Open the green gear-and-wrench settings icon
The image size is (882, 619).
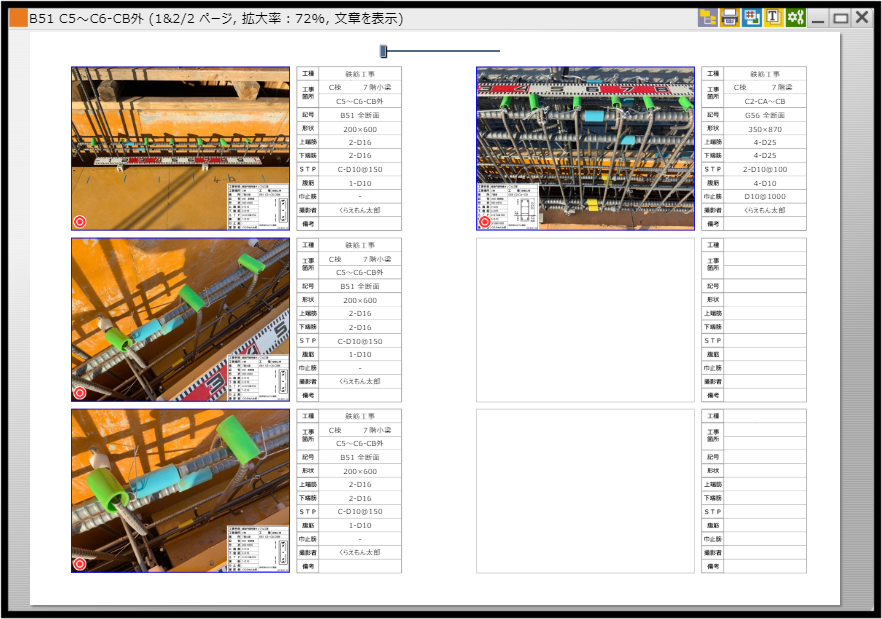[x=795, y=17]
